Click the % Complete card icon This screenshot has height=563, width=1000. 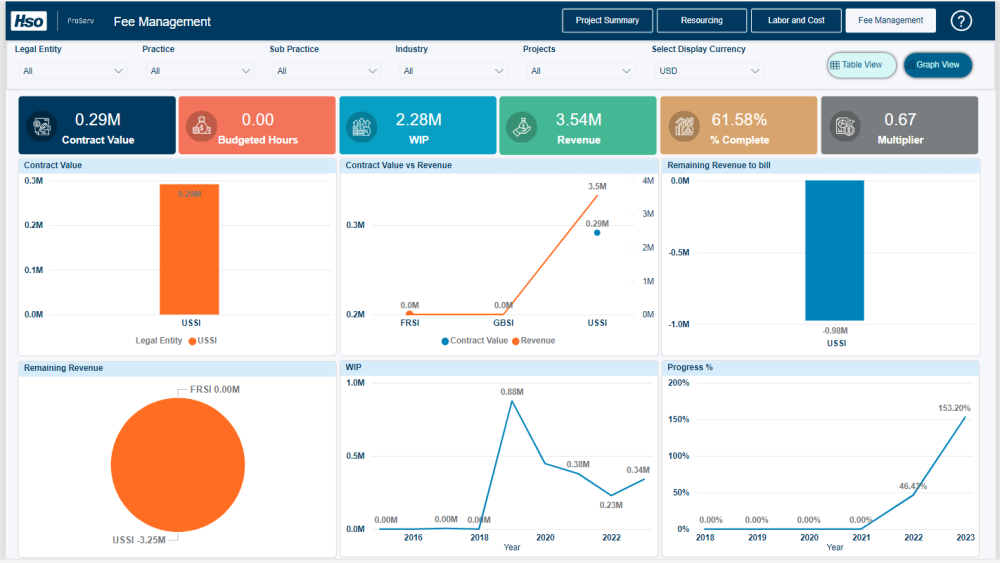684,126
